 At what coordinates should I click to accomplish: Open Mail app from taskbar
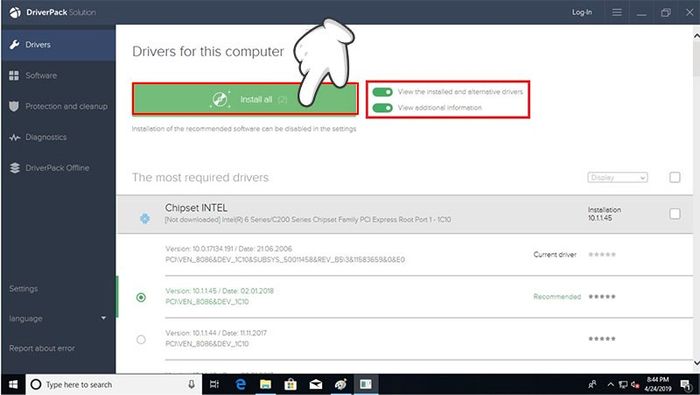click(316, 384)
